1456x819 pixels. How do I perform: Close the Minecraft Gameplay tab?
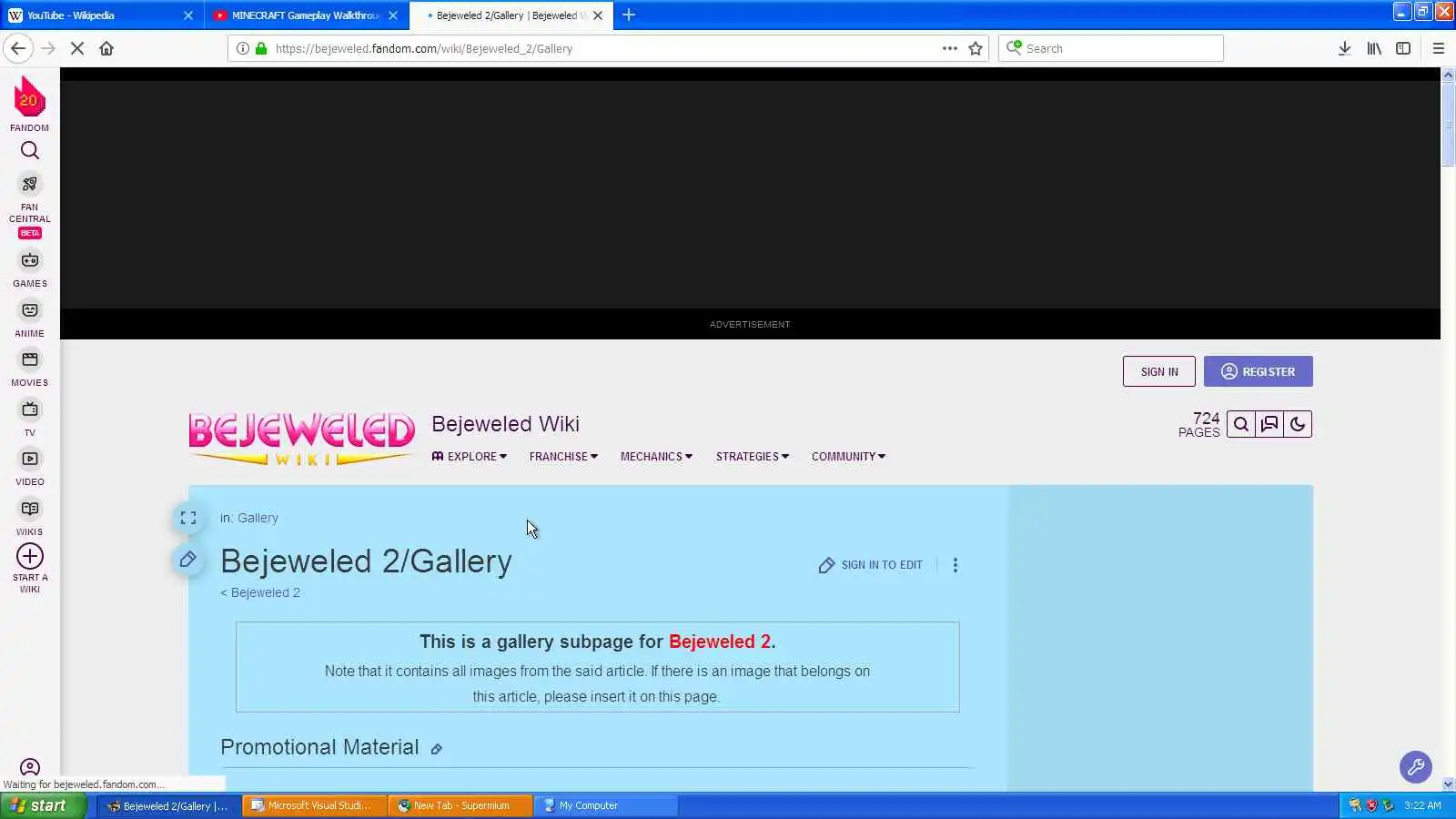(393, 15)
